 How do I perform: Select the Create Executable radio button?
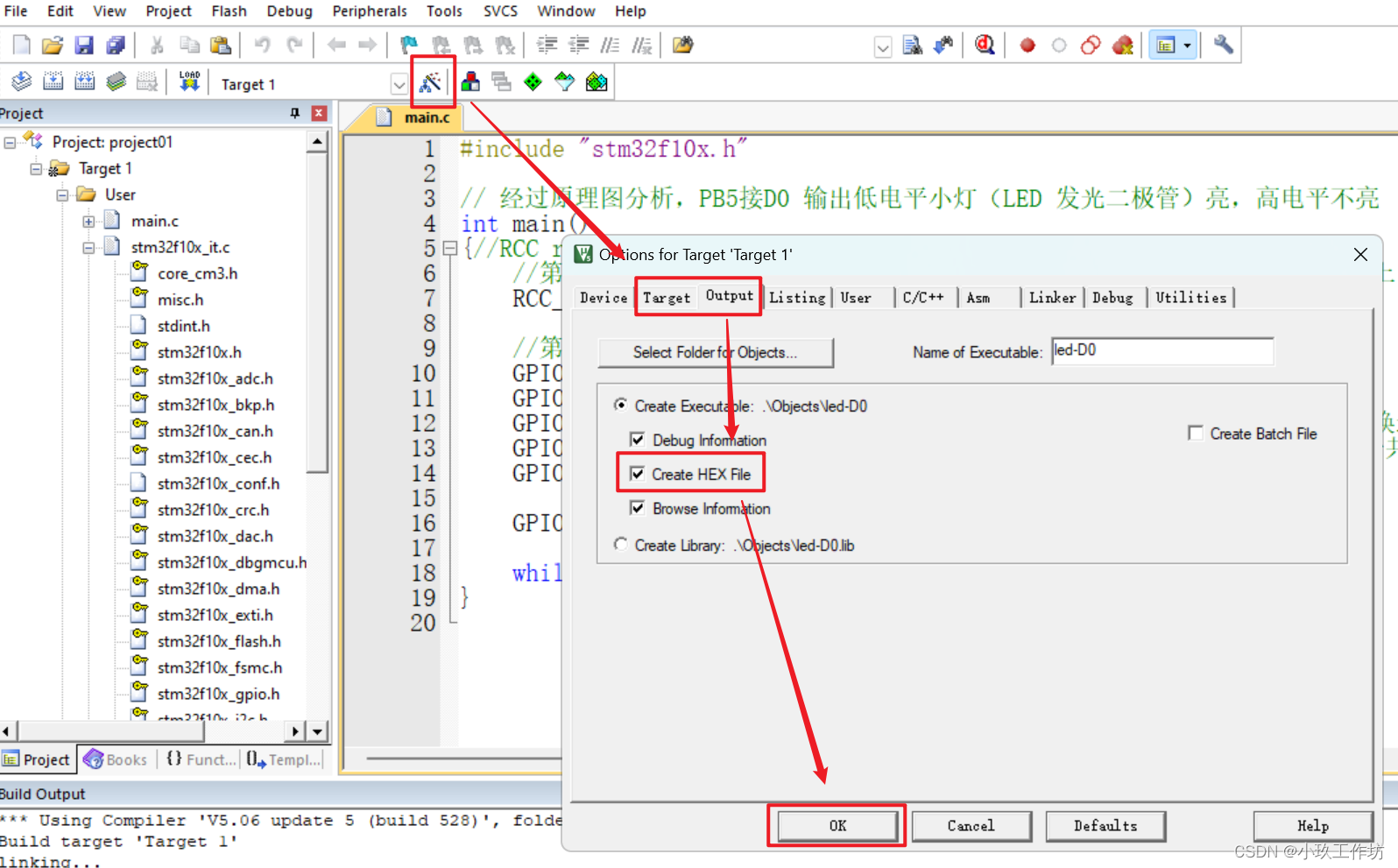tap(620, 405)
